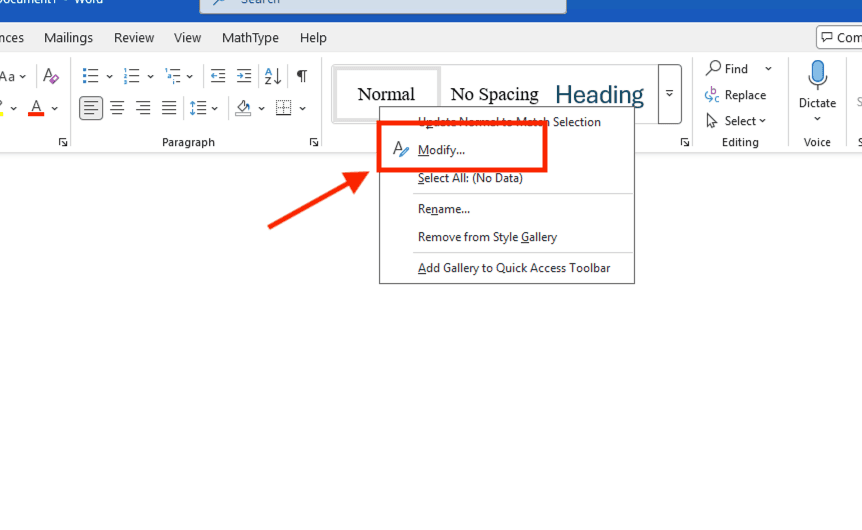The image size is (862, 530).
Task: Choose Add Gallery to Quick Access Toolbar
Action: (x=507, y=268)
